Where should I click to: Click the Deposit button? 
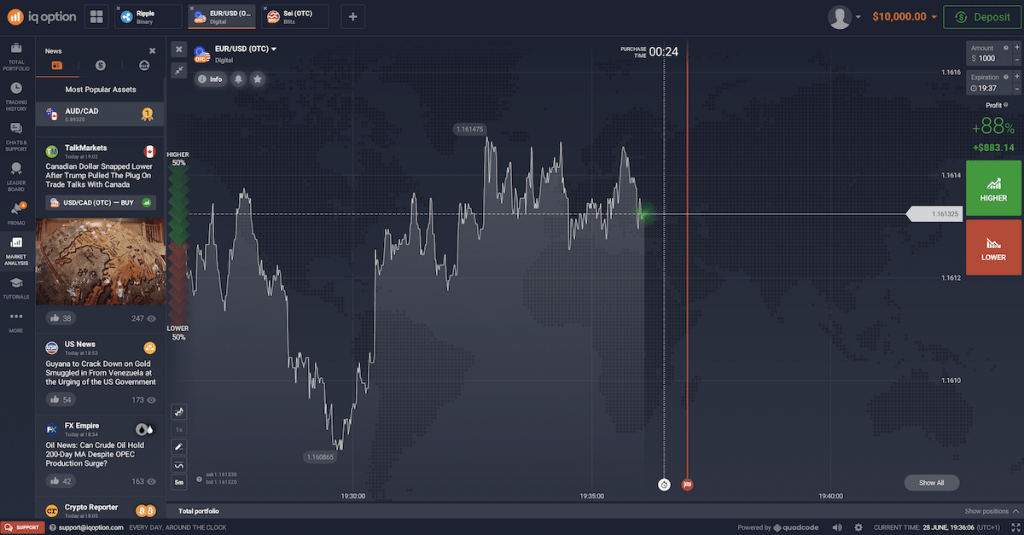pos(982,17)
